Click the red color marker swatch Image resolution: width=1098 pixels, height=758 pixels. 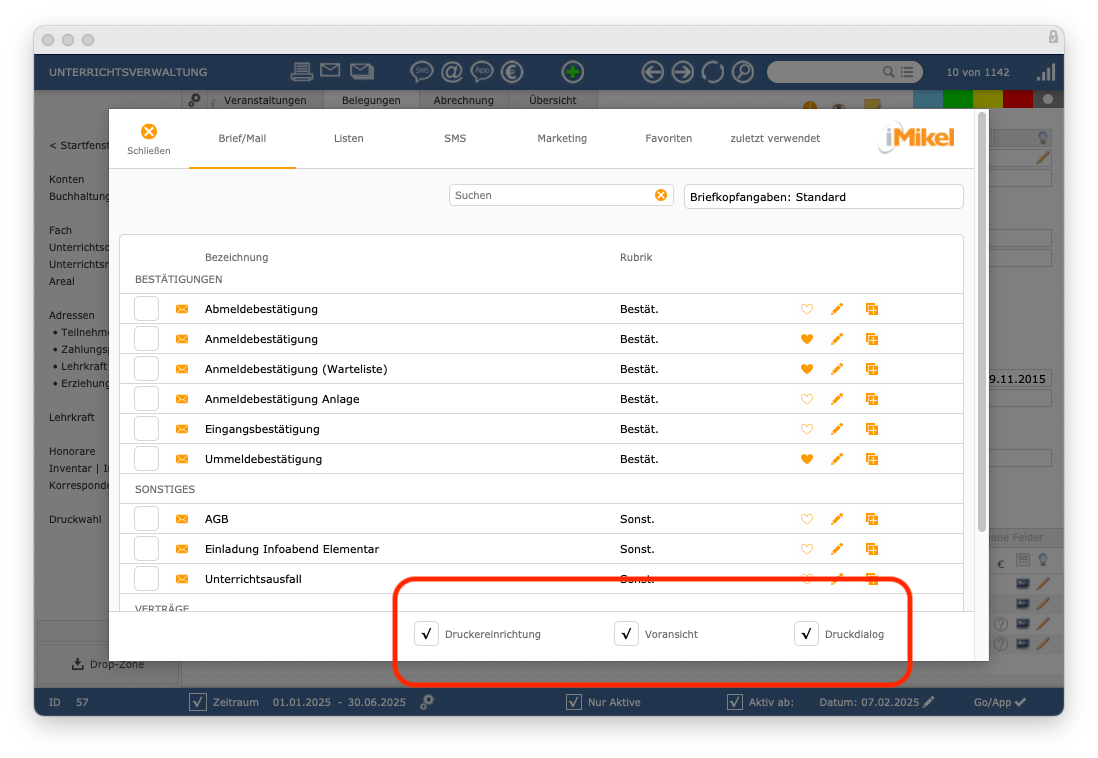[x=1017, y=99]
